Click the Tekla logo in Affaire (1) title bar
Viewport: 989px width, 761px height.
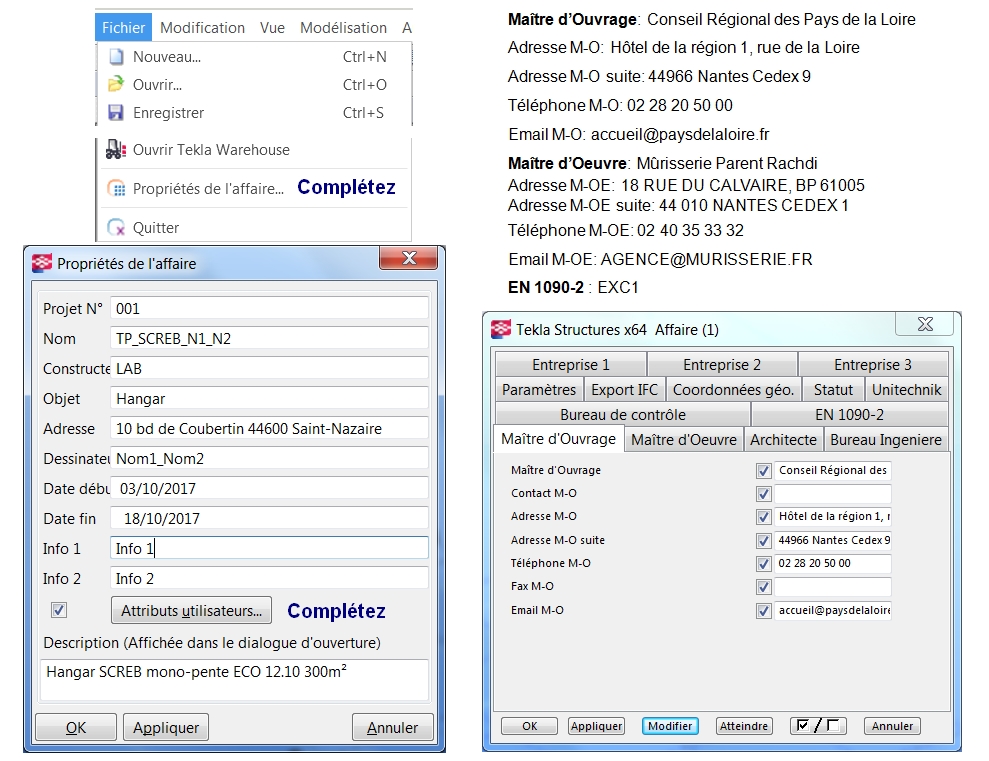501,329
